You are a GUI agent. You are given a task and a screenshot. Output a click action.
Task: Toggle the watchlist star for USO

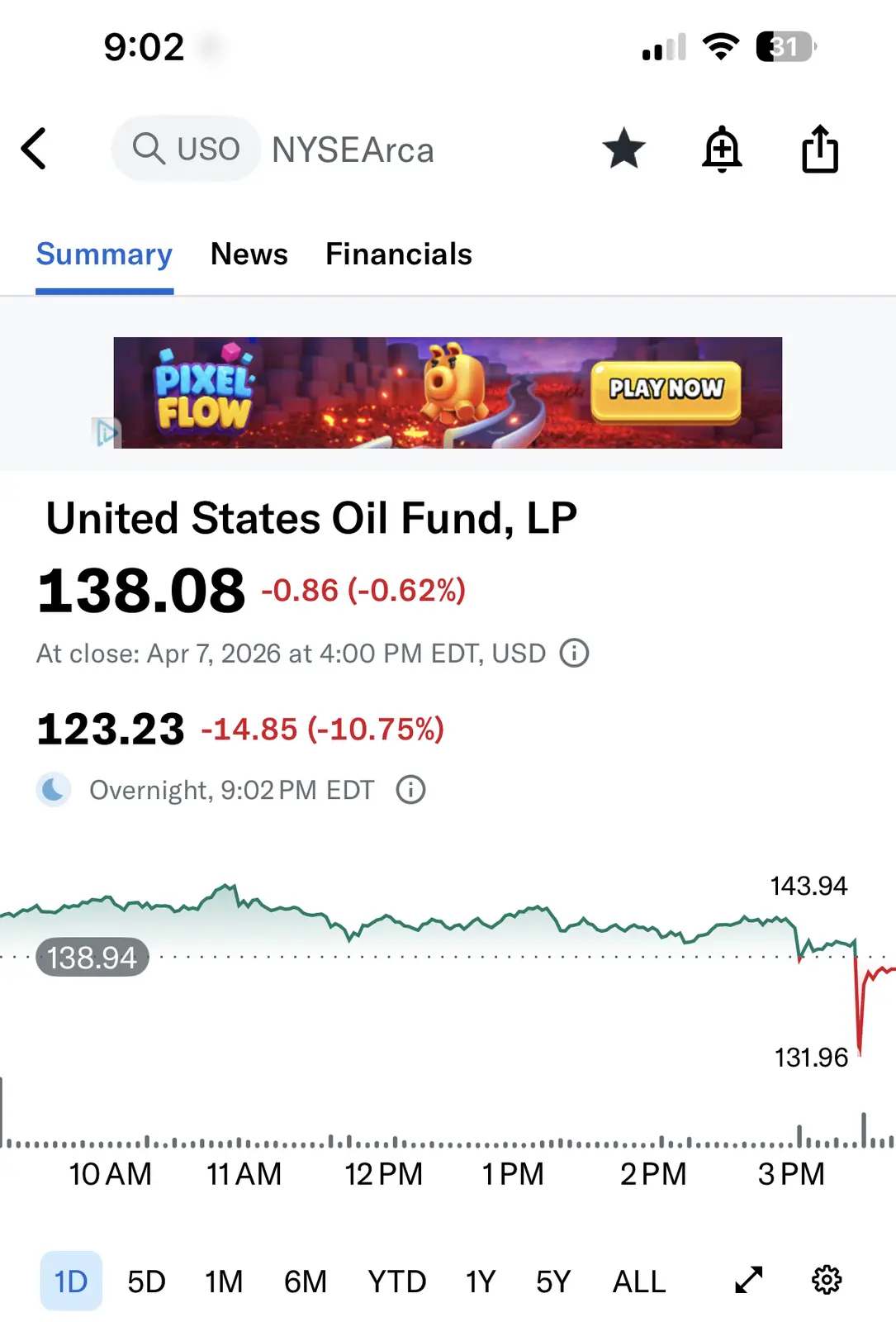click(623, 150)
